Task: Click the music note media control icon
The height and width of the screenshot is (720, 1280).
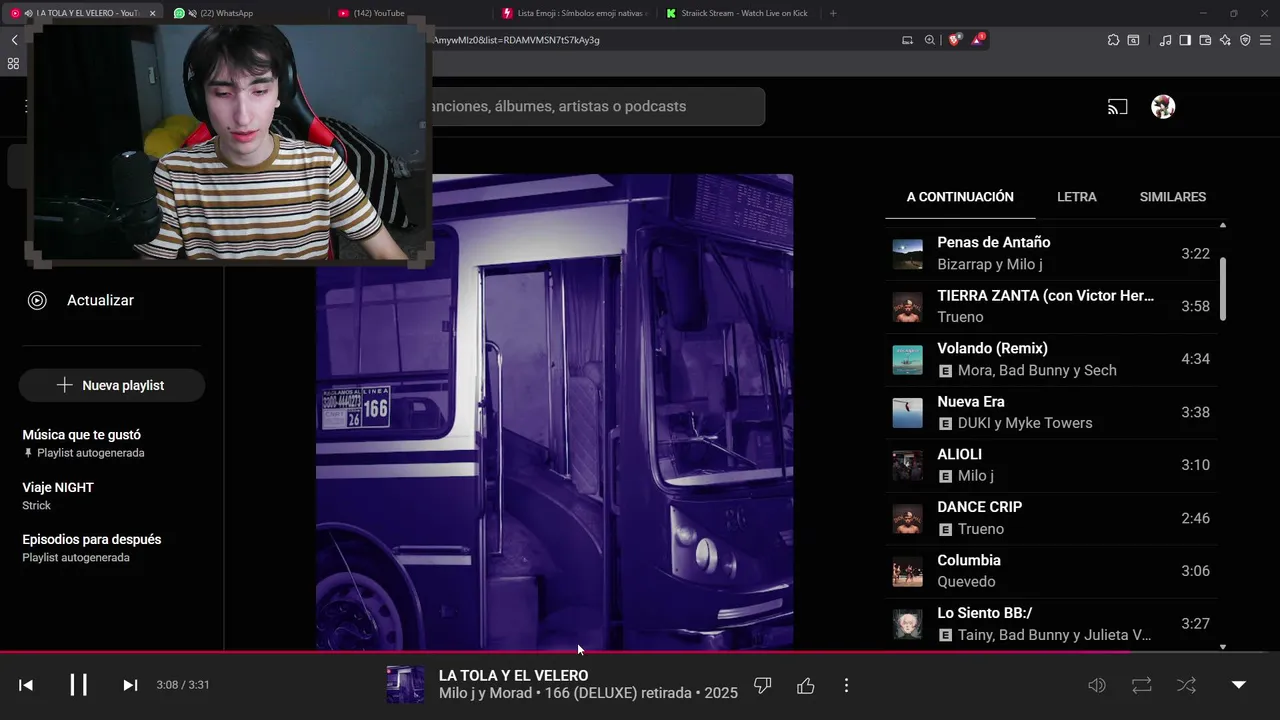Action: [x=1165, y=40]
